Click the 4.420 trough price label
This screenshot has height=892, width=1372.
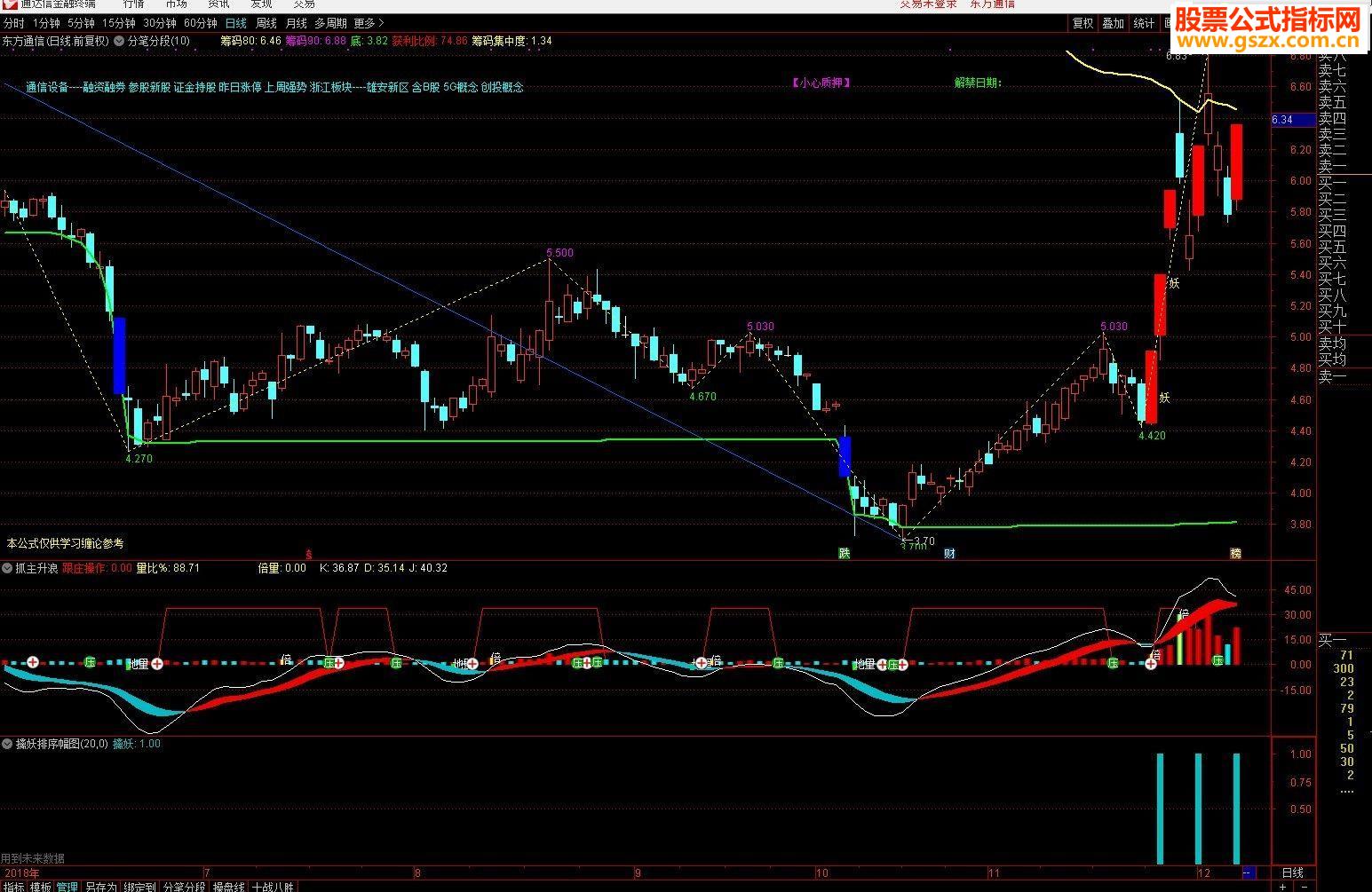pos(1152,435)
